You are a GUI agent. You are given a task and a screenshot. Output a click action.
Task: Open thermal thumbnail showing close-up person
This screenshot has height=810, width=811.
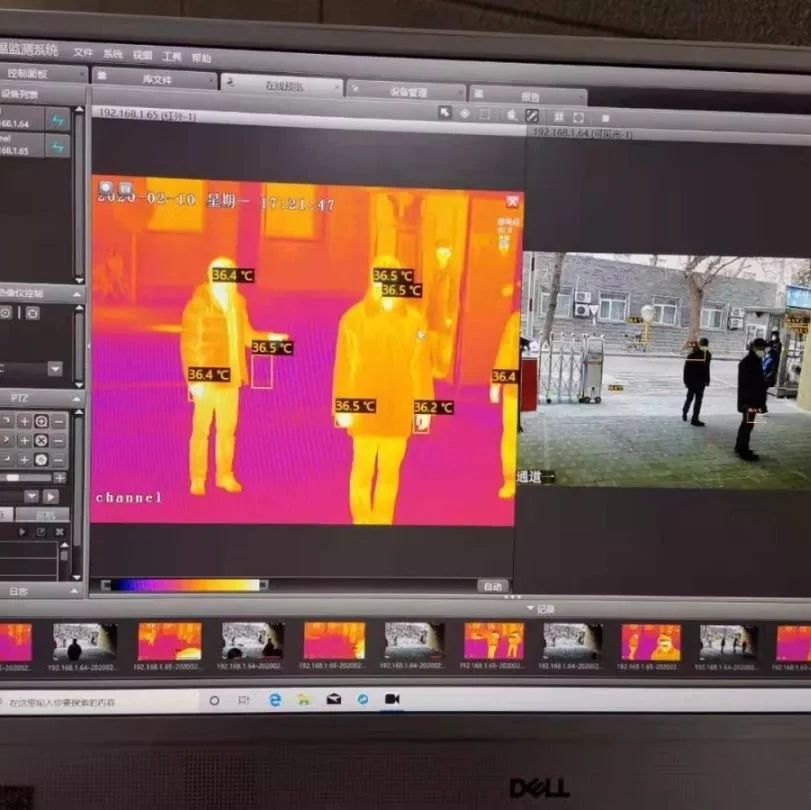pyautogui.click(x=651, y=642)
